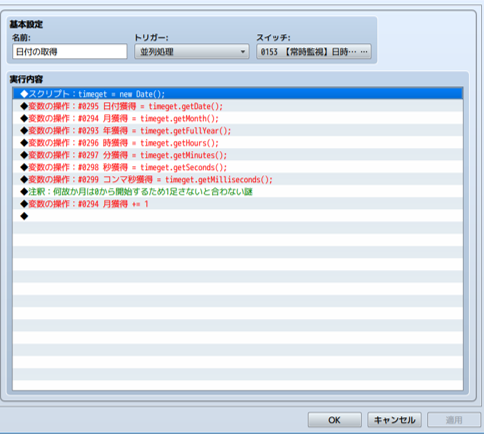This screenshot has height=434, width=484.
Task: Select the #0295 日付獲得 getDate line
Action: pos(238,106)
